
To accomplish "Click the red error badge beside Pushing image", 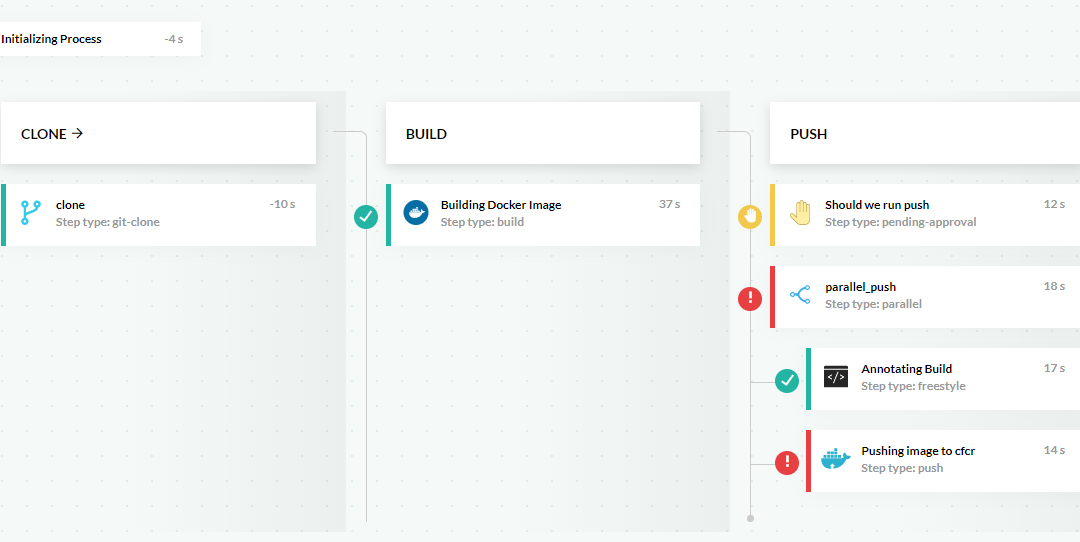I will 787,462.
